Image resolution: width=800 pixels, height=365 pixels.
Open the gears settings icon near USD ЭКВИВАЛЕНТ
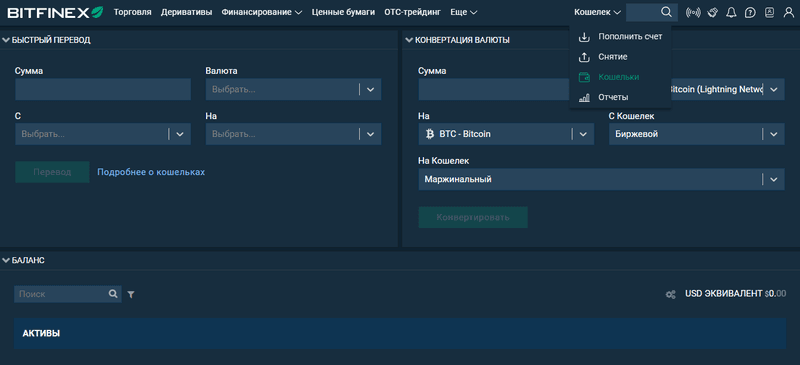pos(670,294)
